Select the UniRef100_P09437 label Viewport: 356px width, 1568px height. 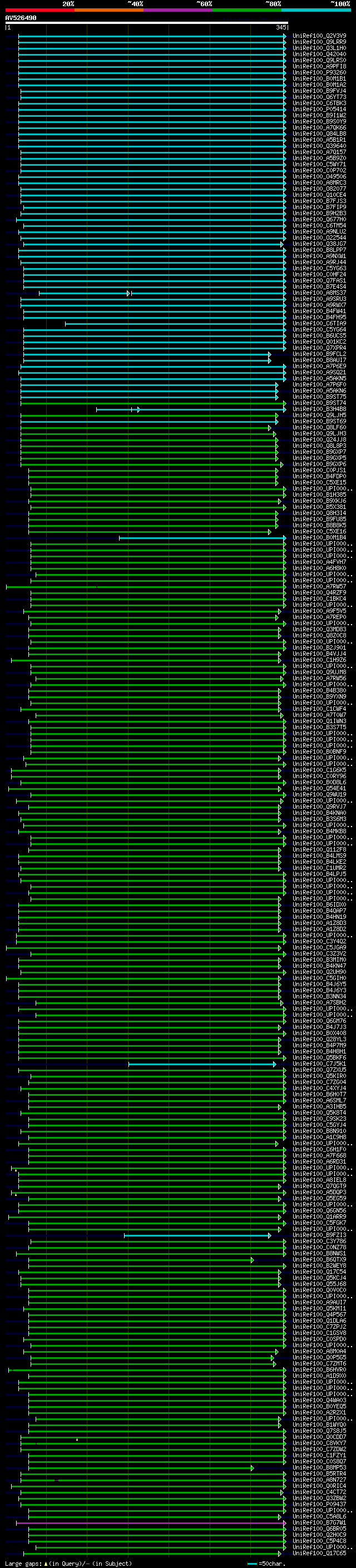click(x=319, y=1505)
